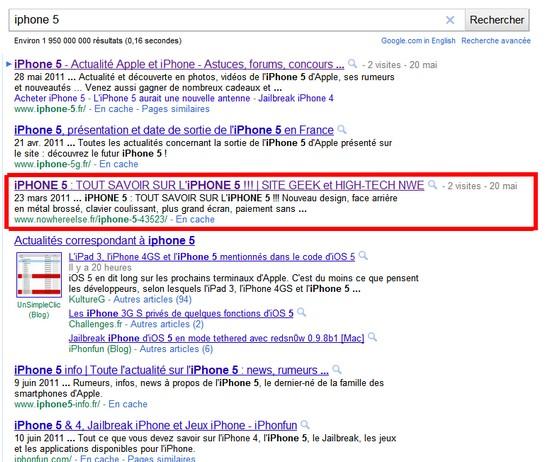Preview magnifier icon next to 'iPhone 3G S privés' news
This screenshot has width=550, height=462.
point(301,312)
